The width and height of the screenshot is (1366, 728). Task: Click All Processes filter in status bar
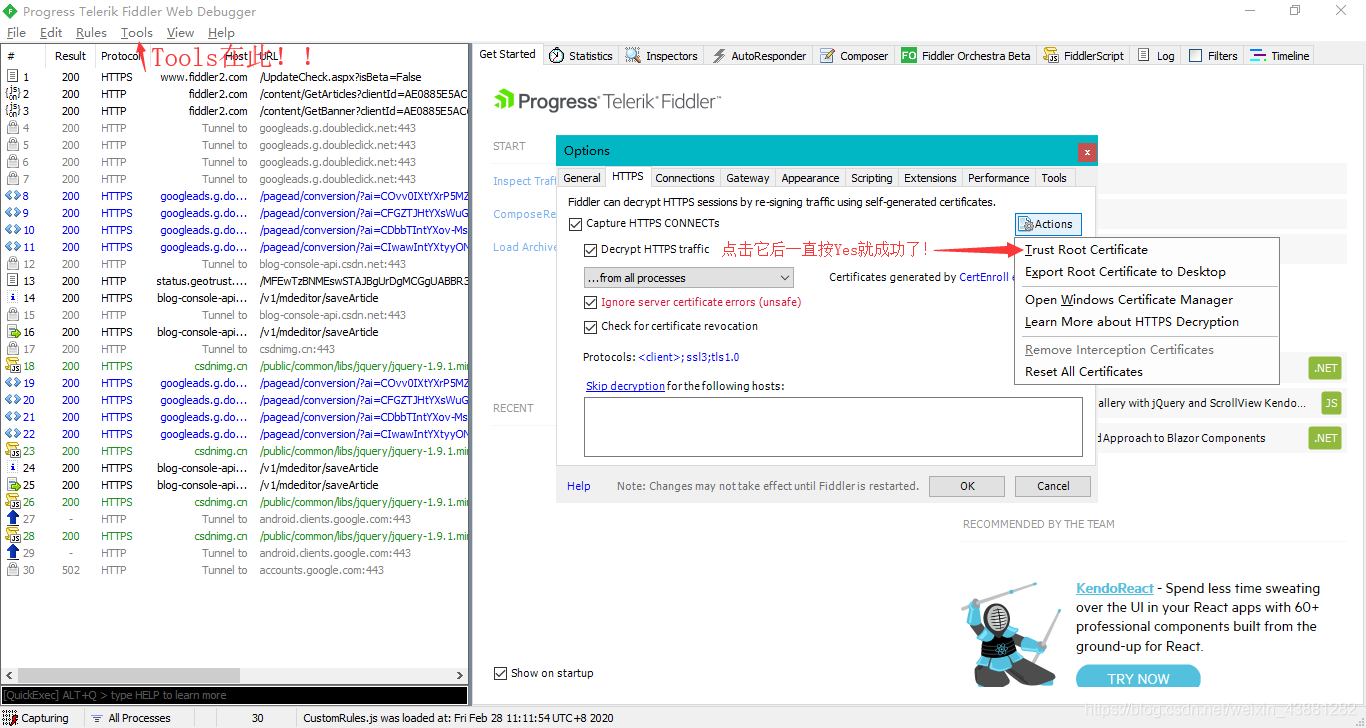pos(130,718)
